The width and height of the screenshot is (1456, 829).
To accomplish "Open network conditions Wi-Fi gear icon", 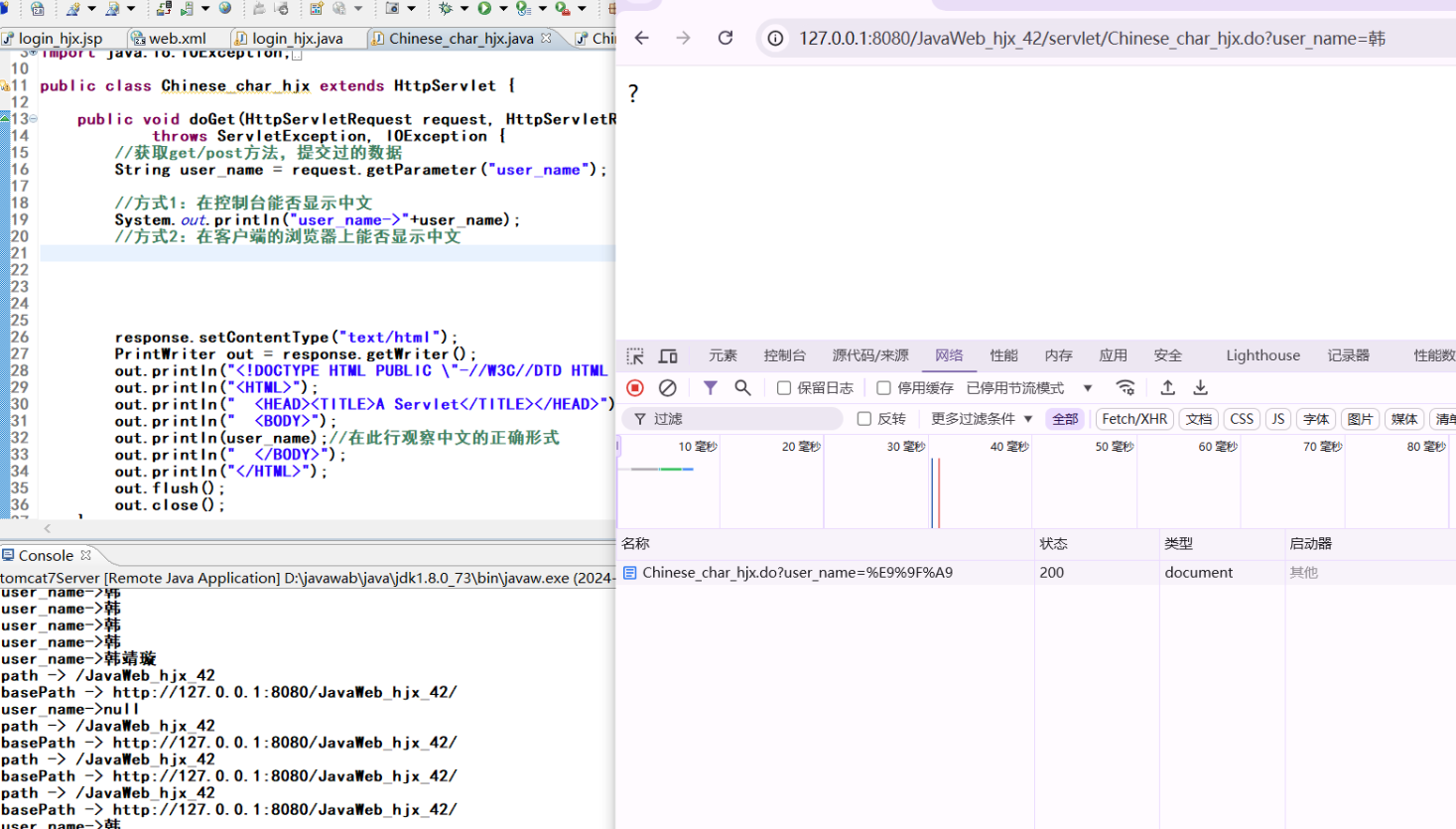I will click(x=1125, y=387).
